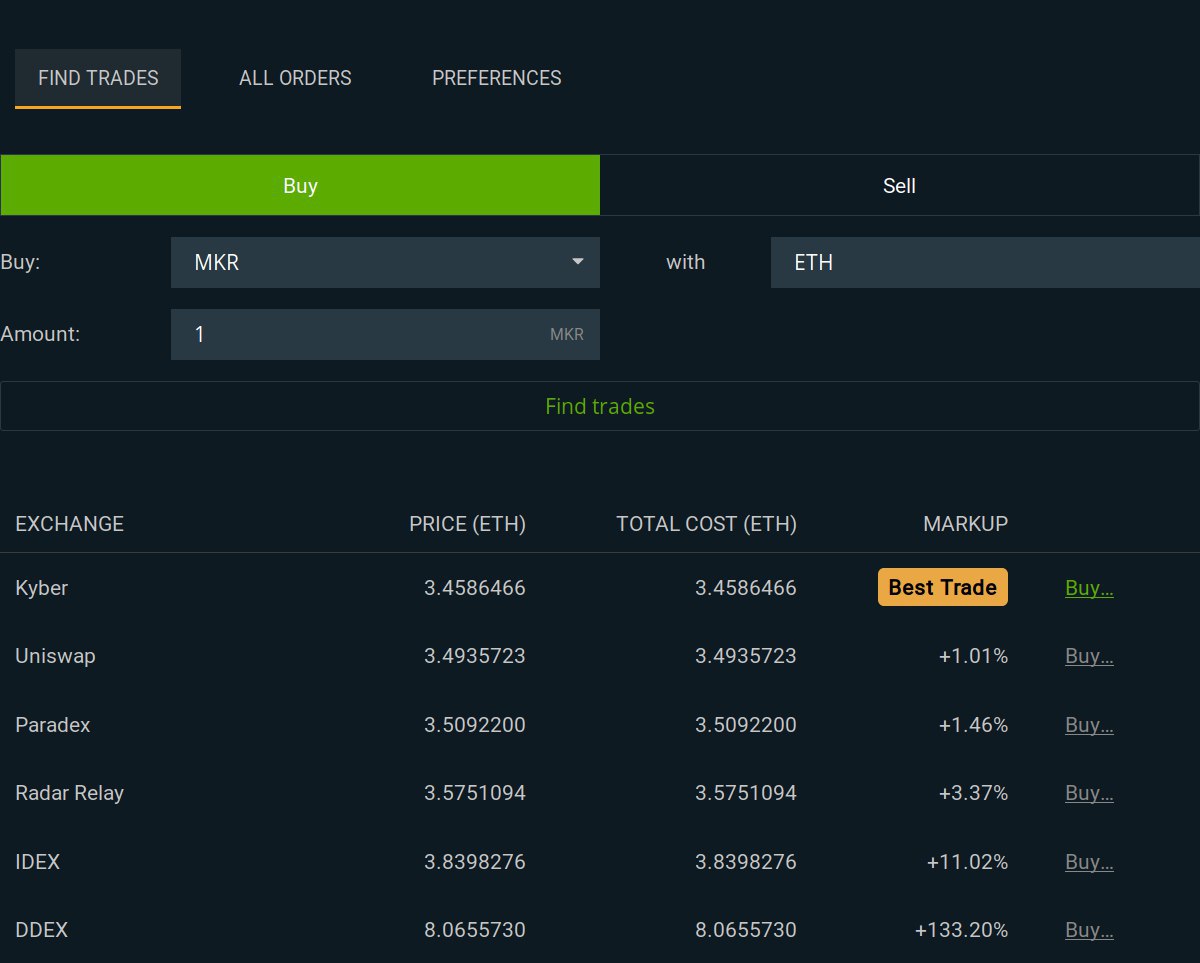Click the Buy link for DDEX

point(1089,930)
